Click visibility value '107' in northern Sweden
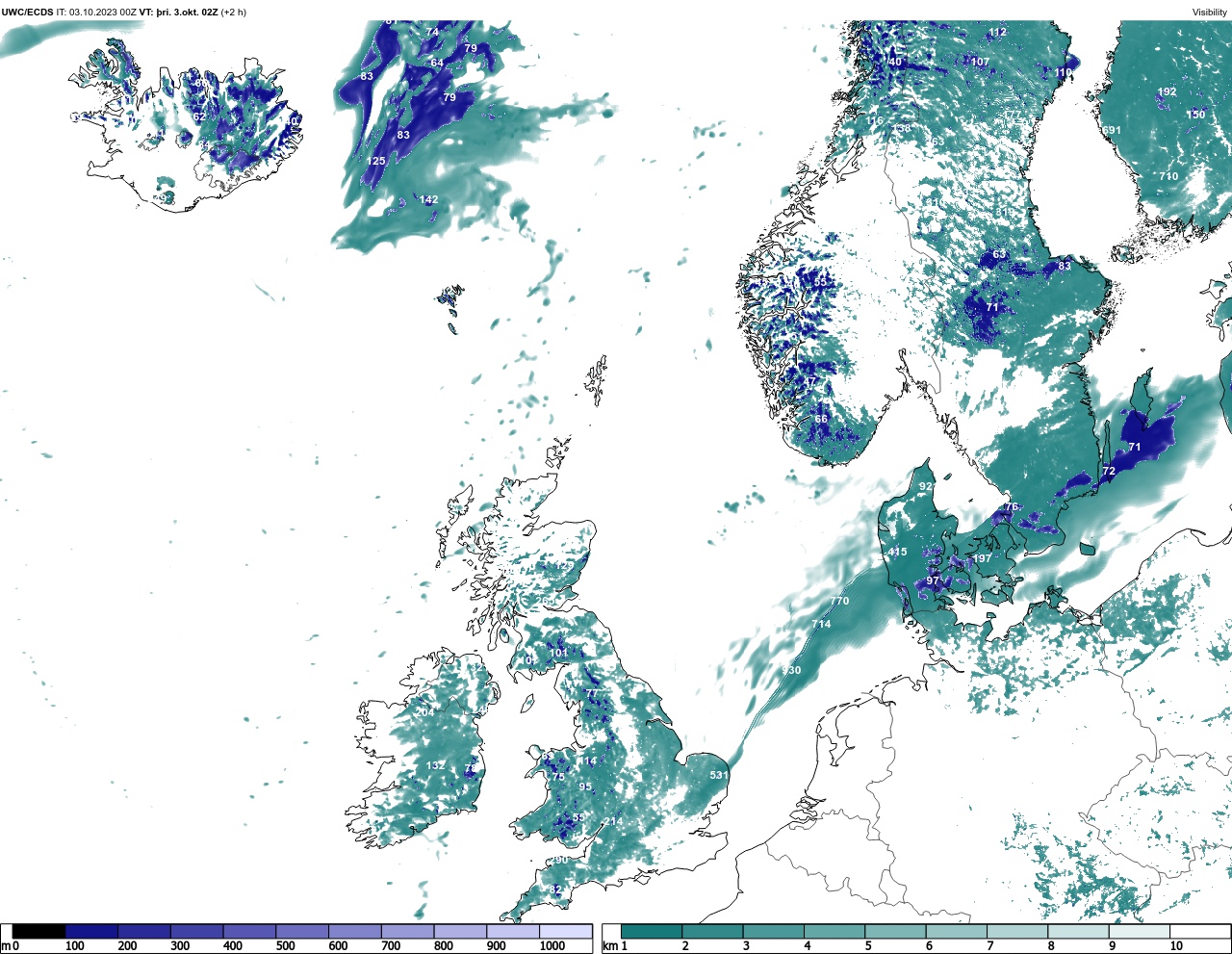The height and width of the screenshot is (954, 1232). (980, 62)
